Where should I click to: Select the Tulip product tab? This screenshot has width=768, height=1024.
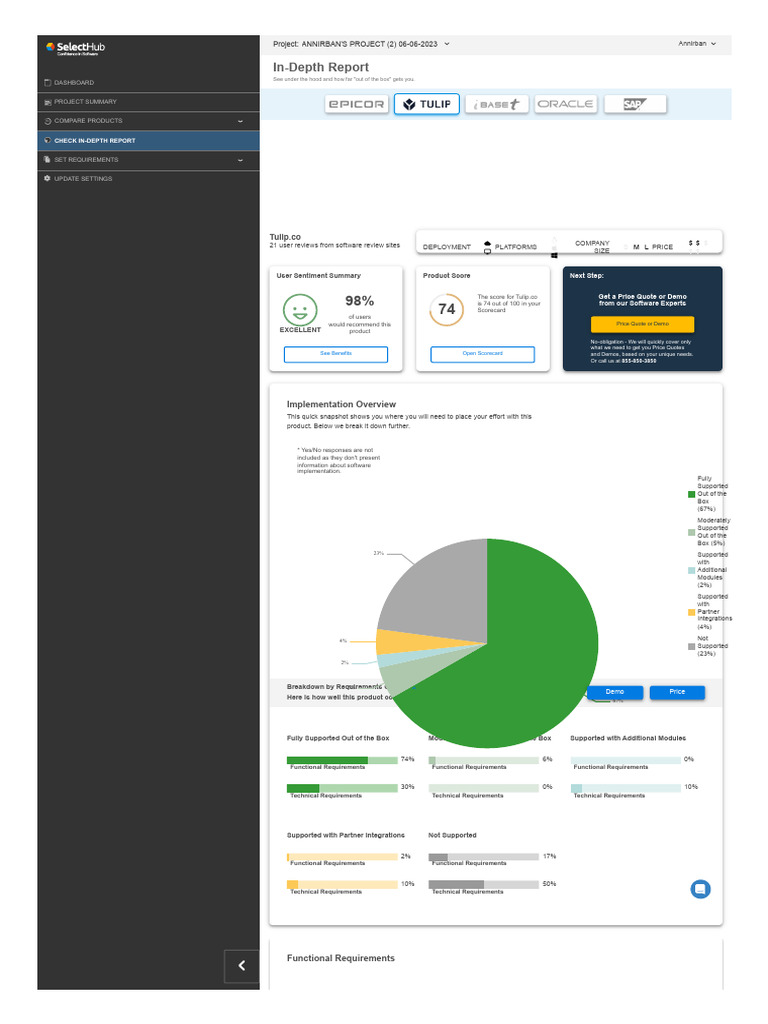click(427, 104)
